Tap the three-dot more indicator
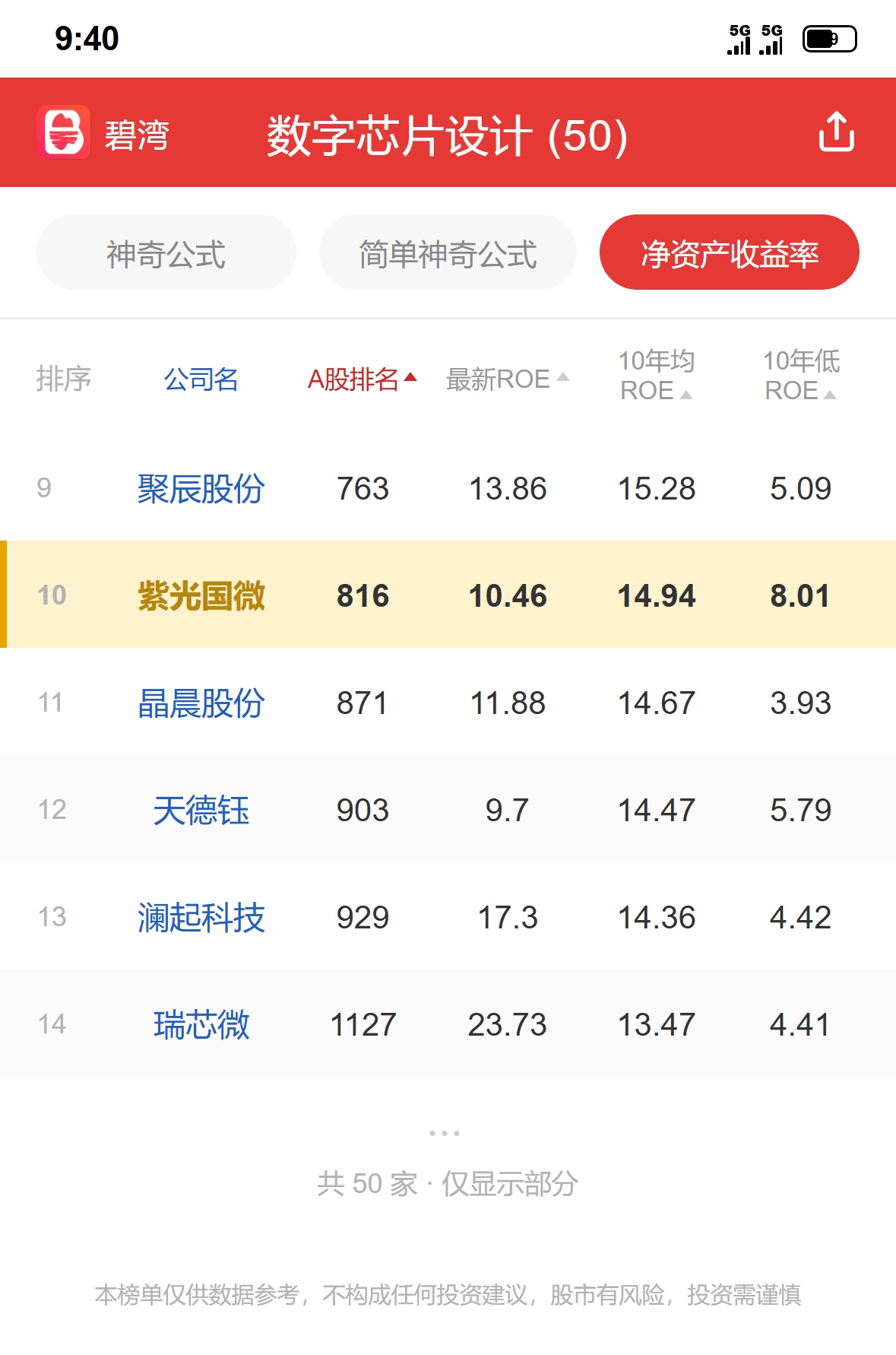Viewport: 896px width, 1355px height. click(x=445, y=1133)
